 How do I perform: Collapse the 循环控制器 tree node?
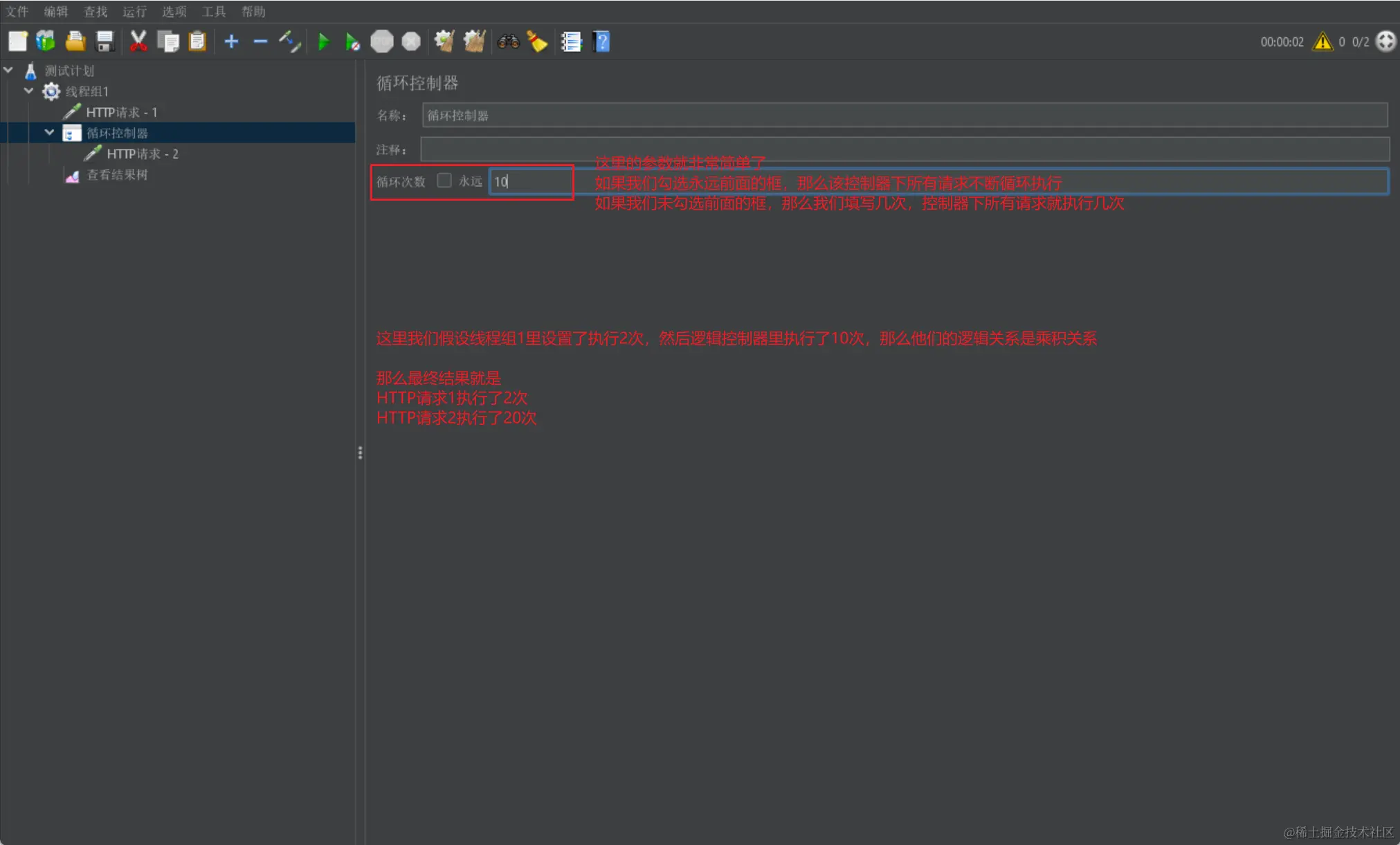(49, 132)
